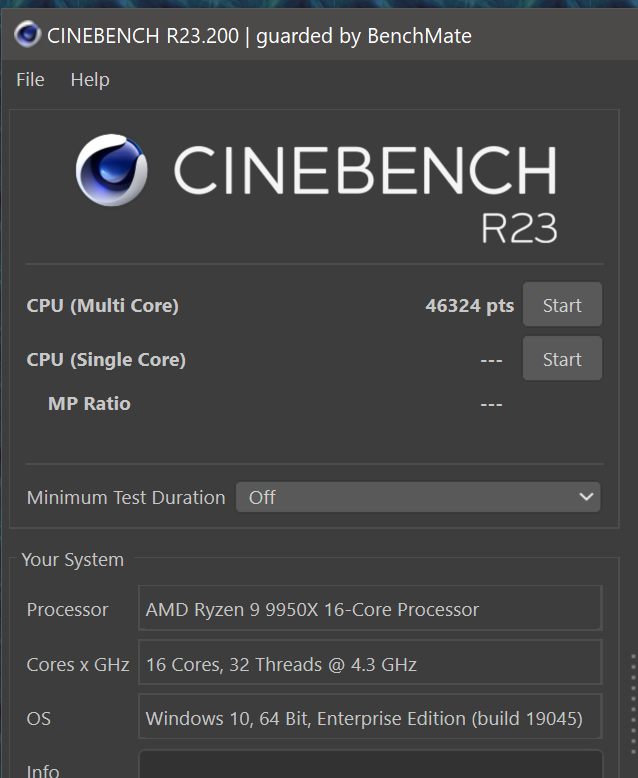Viewport: 638px width, 778px height.
Task: Click the R23 version text under the logo
Action: point(519,227)
